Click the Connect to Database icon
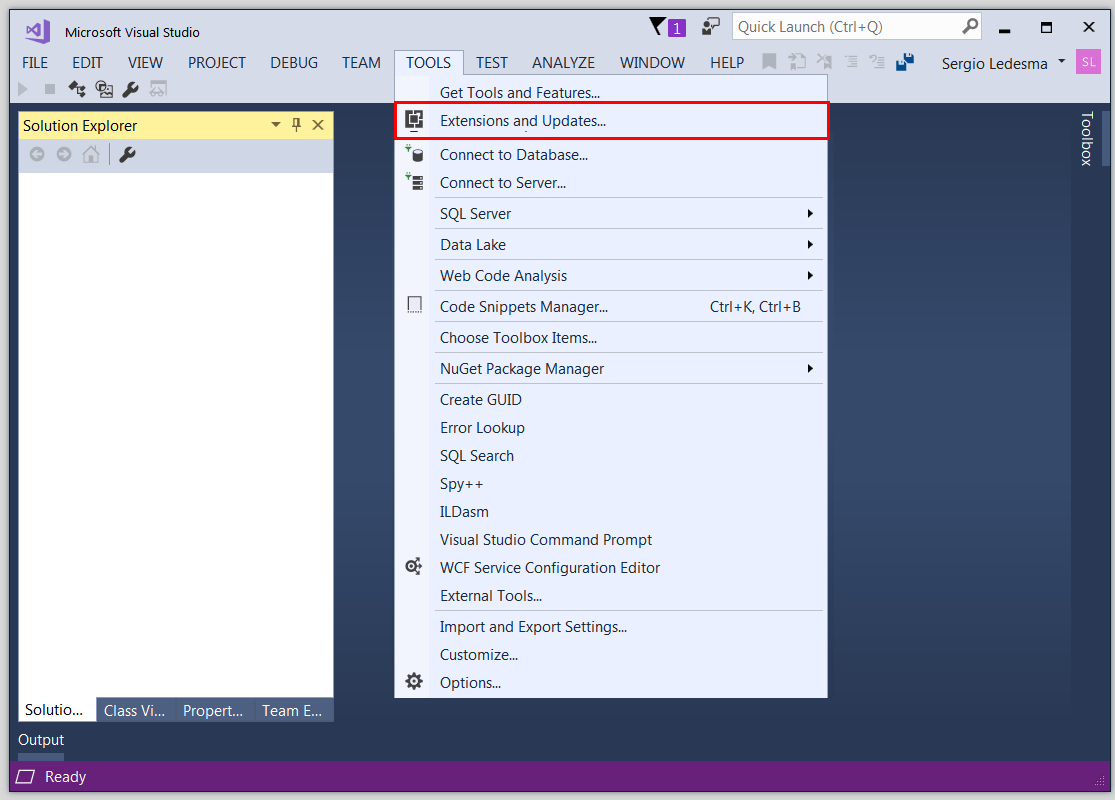1115x800 pixels. point(415,154)
